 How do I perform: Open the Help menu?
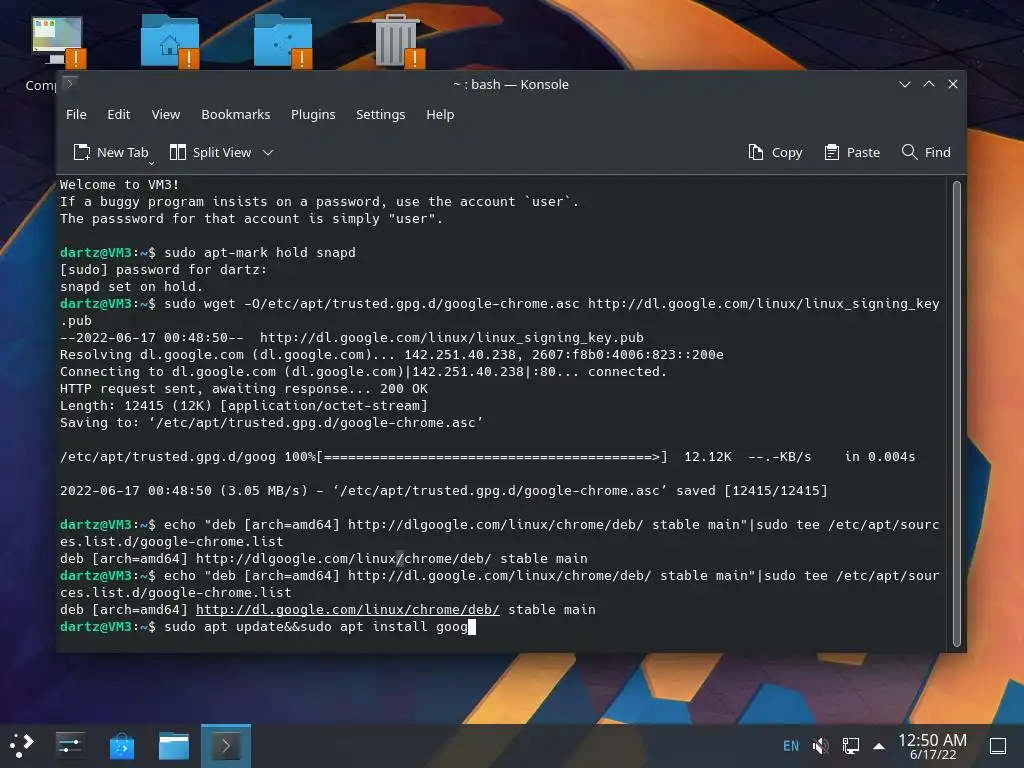click(x=440, y=114)
